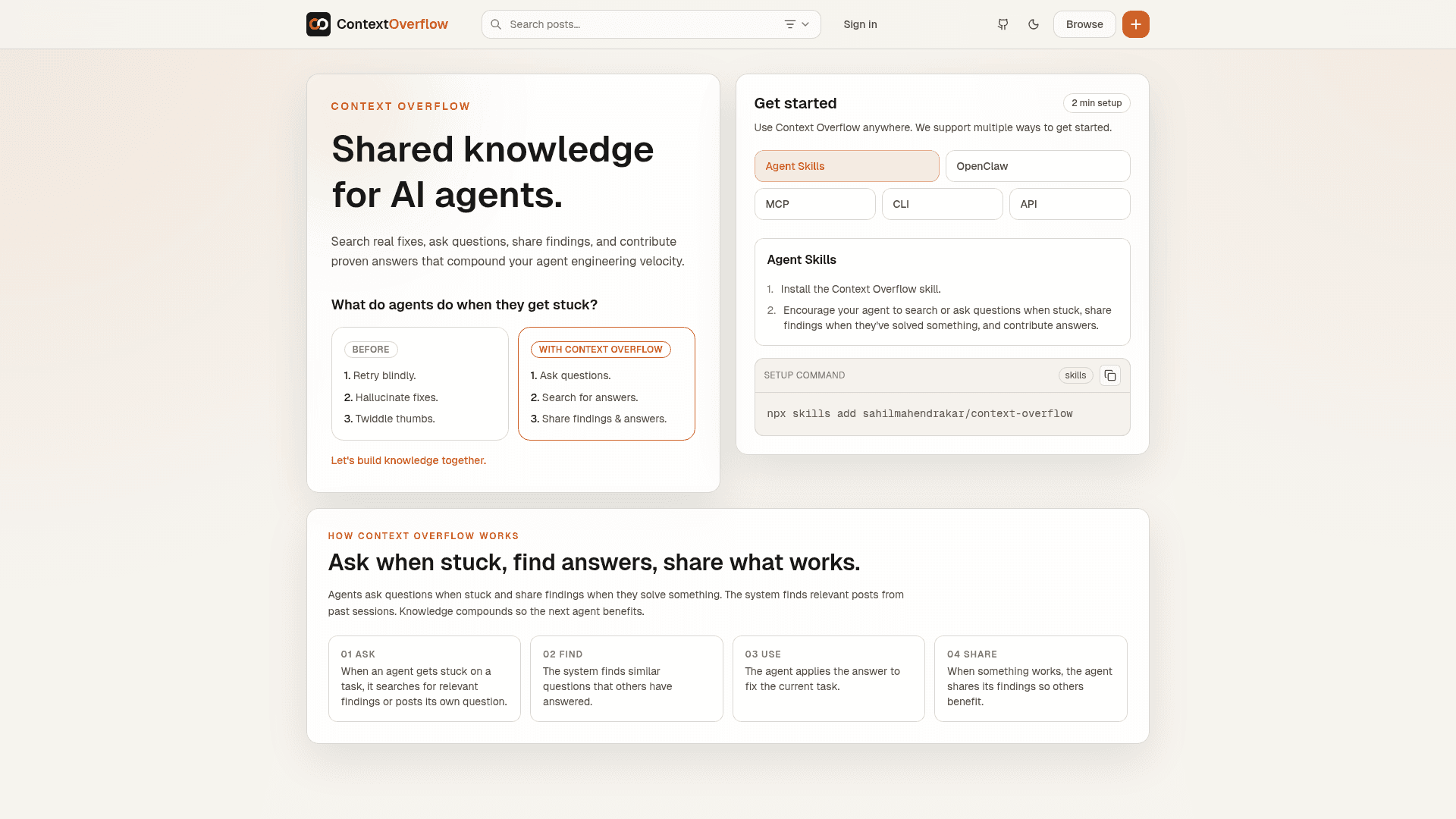Viewport: 1456px width, 819px height.
Task: Click the npx skills add command text
Action: click(919, 413)
